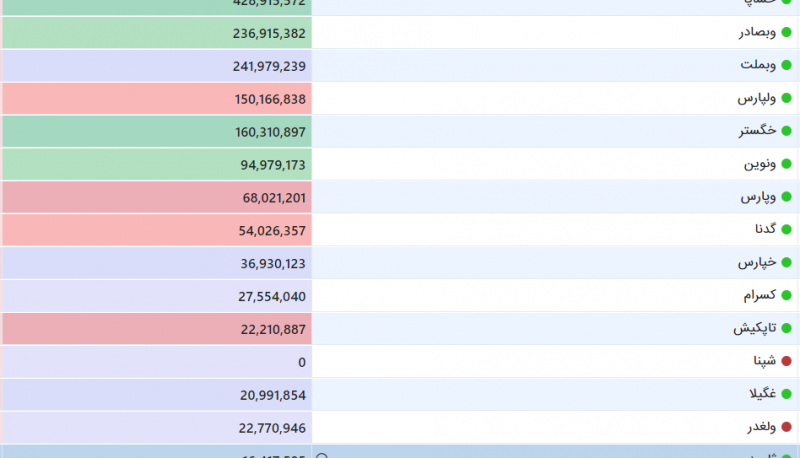Select the symbol name ونوین
This screenshot has width=800, height=458.
[x=760, y=164]
